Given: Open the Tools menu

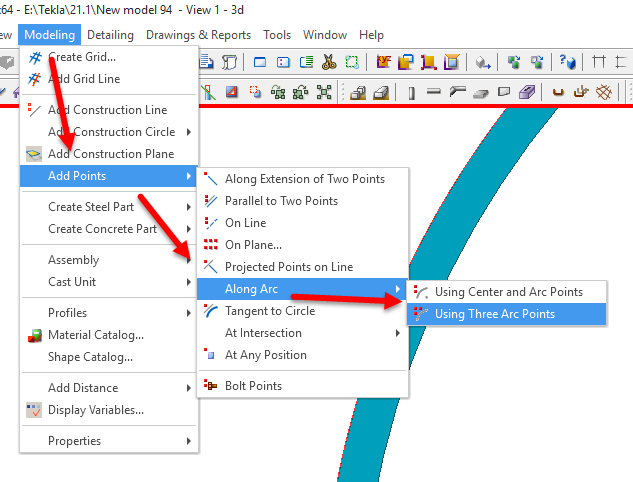Looking at the screenshot, I should (277, 35).
